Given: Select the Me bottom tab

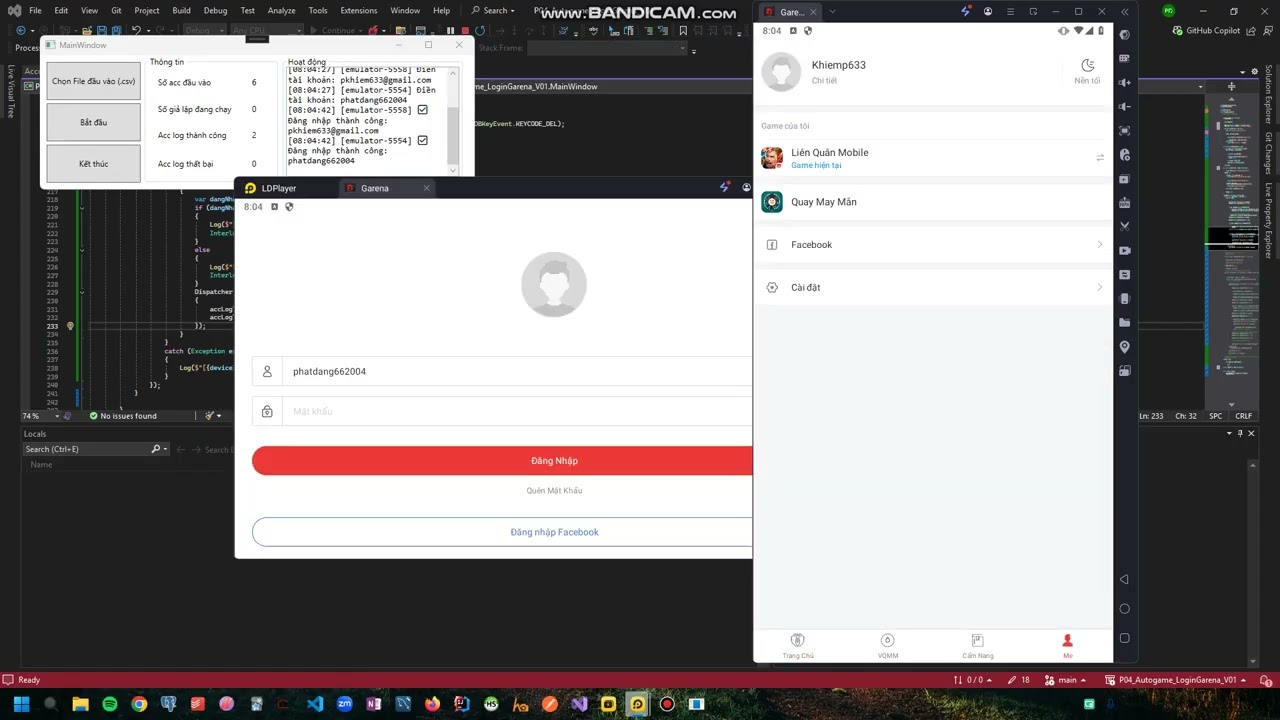Looking at the screenshot, I should (x=1067, y=646).
